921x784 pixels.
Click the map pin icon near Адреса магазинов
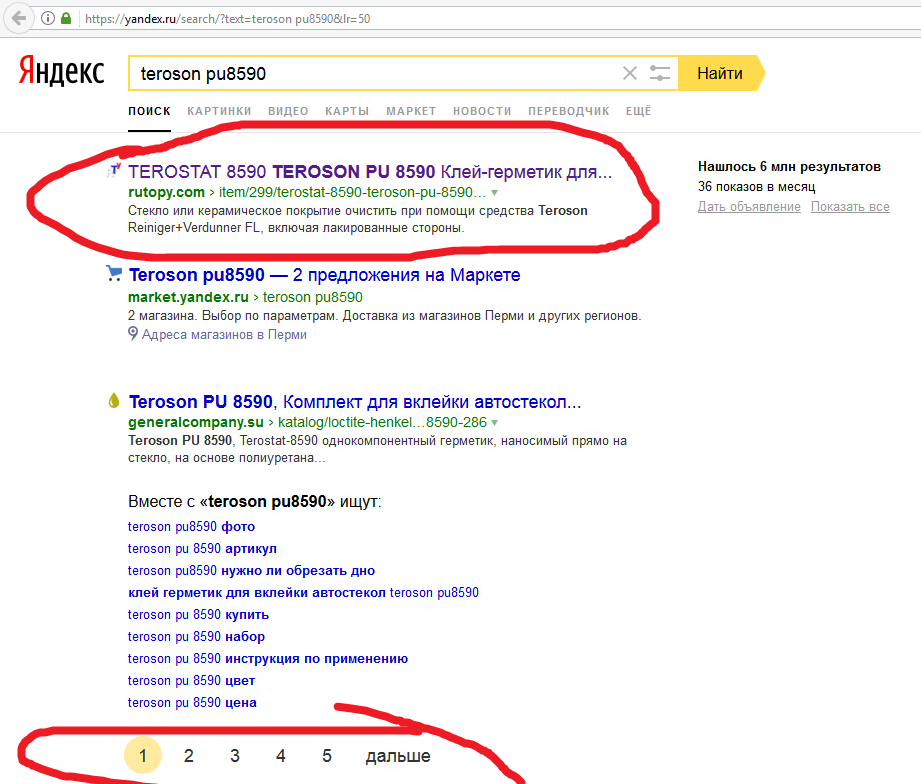pos(133,335)
